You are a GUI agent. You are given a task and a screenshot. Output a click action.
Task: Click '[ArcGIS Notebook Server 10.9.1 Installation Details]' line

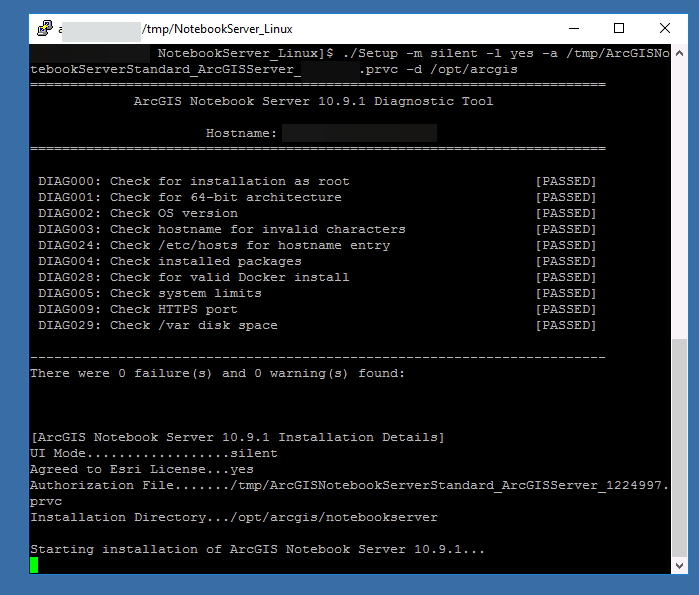pyautogui.click(x=238, y=438)
